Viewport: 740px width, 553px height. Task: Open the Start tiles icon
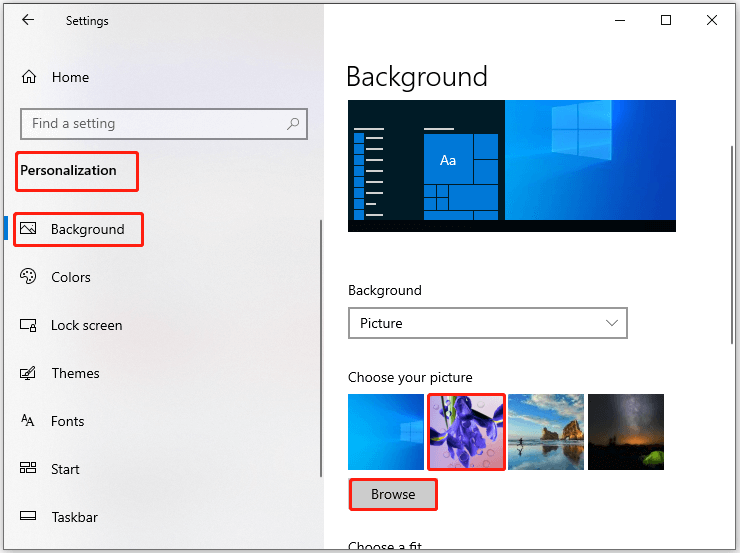28,468
